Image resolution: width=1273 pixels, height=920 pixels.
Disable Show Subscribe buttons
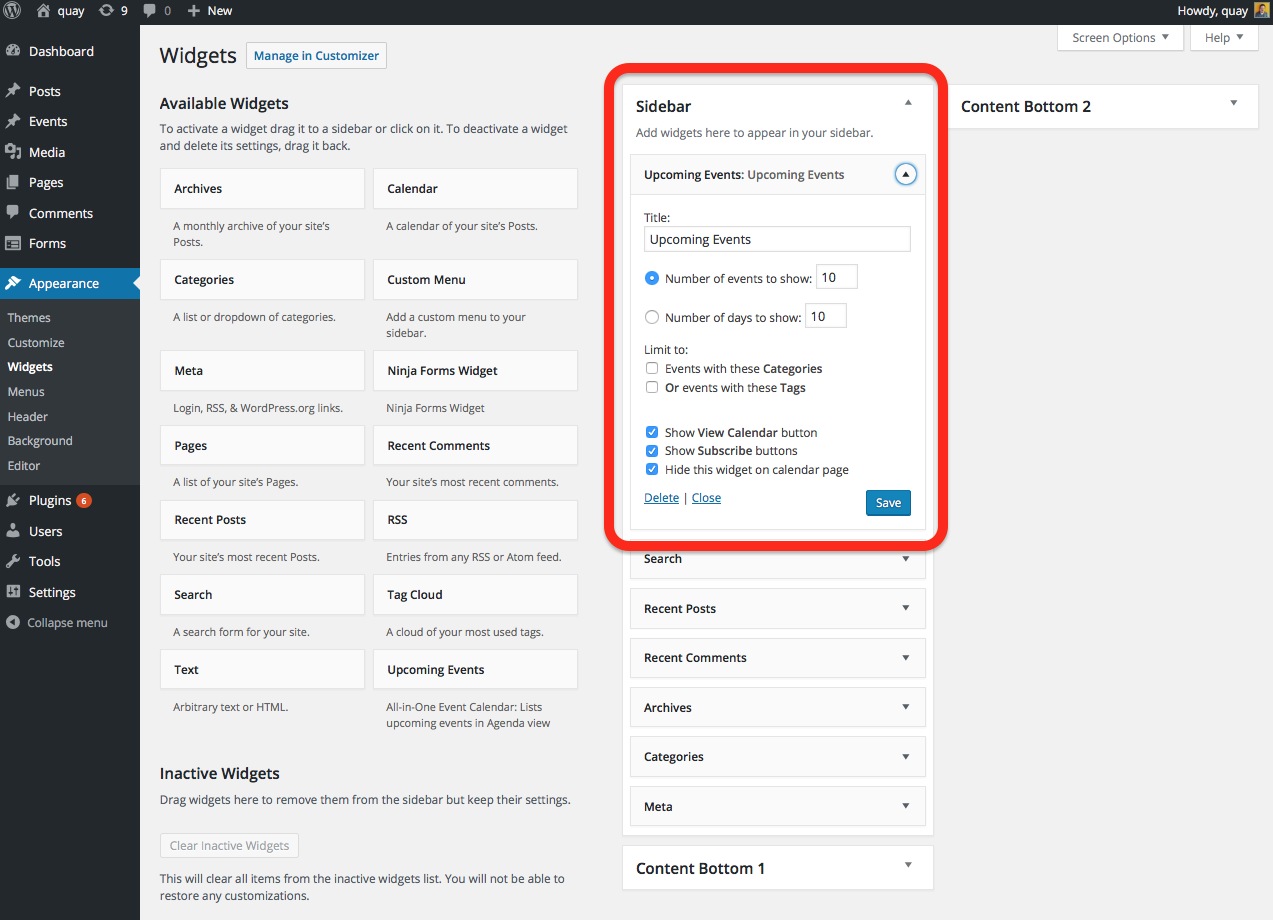(x=652, y=451)
